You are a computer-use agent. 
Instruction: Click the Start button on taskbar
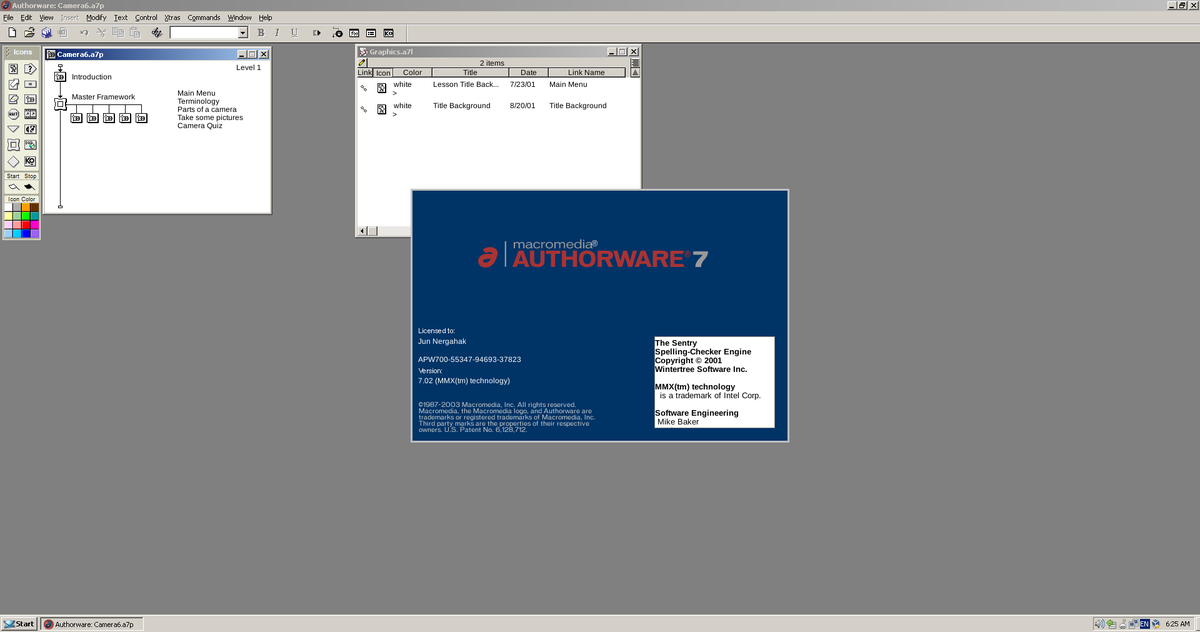20,624
